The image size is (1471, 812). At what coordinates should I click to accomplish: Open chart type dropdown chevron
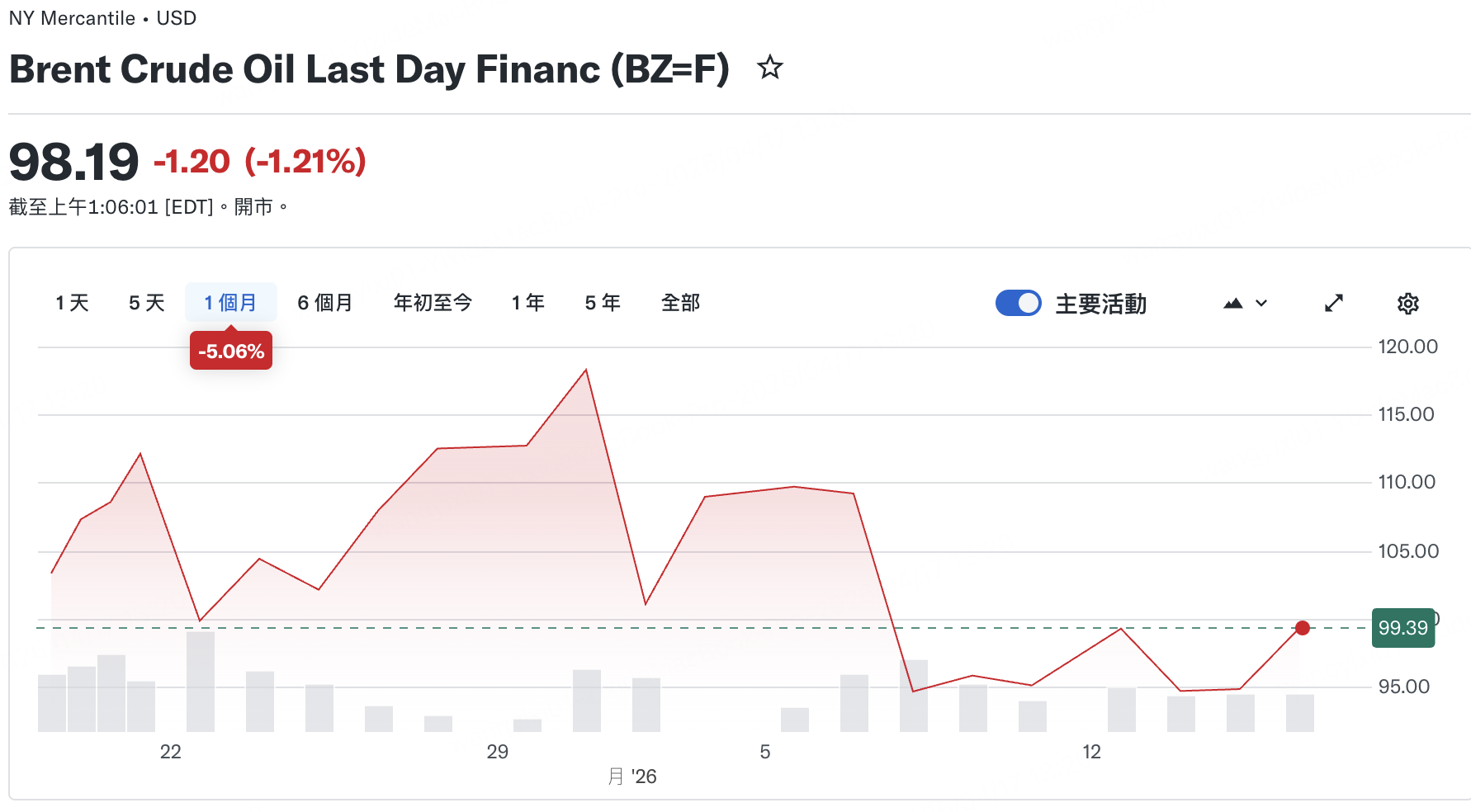pyautogui.click(x=1261, y=304)
